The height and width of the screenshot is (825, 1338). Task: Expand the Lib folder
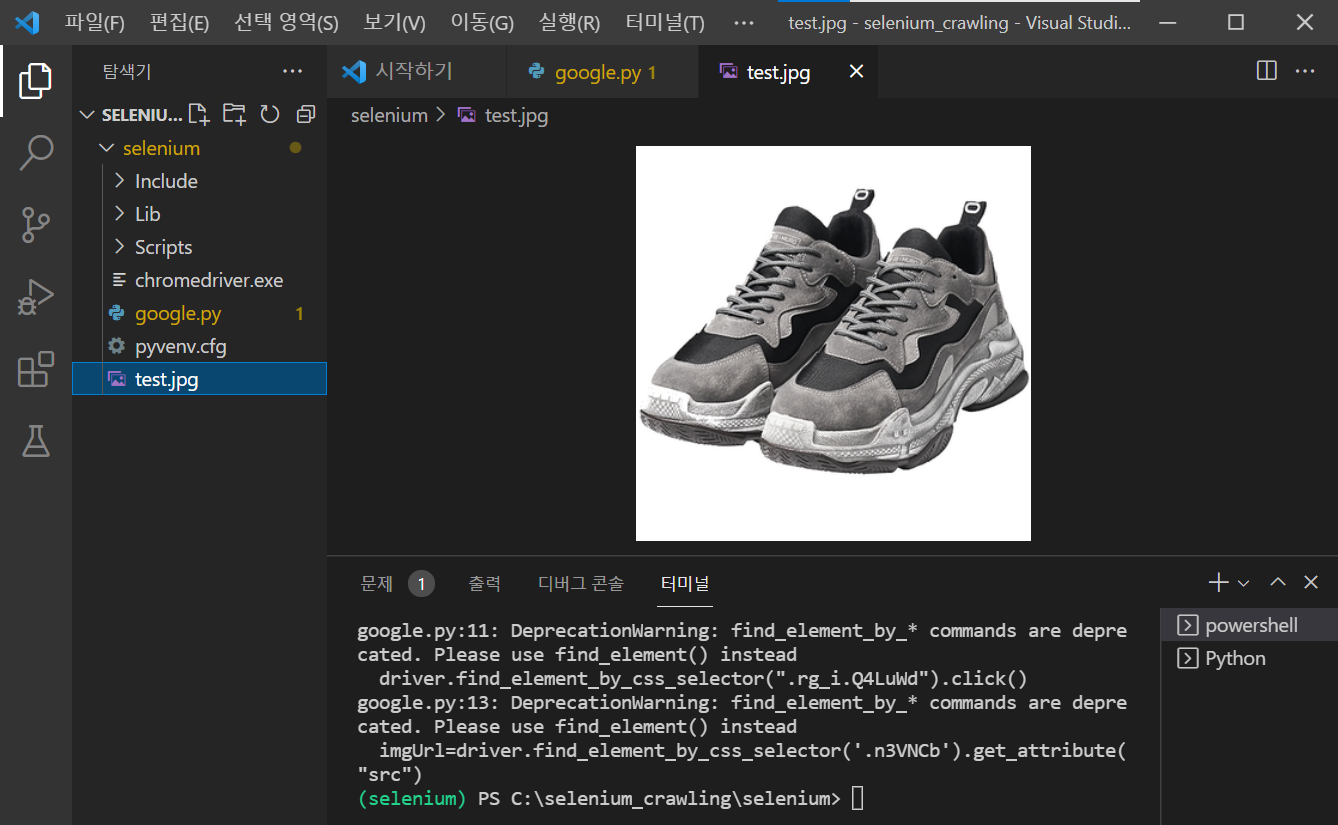pos(199,214)
